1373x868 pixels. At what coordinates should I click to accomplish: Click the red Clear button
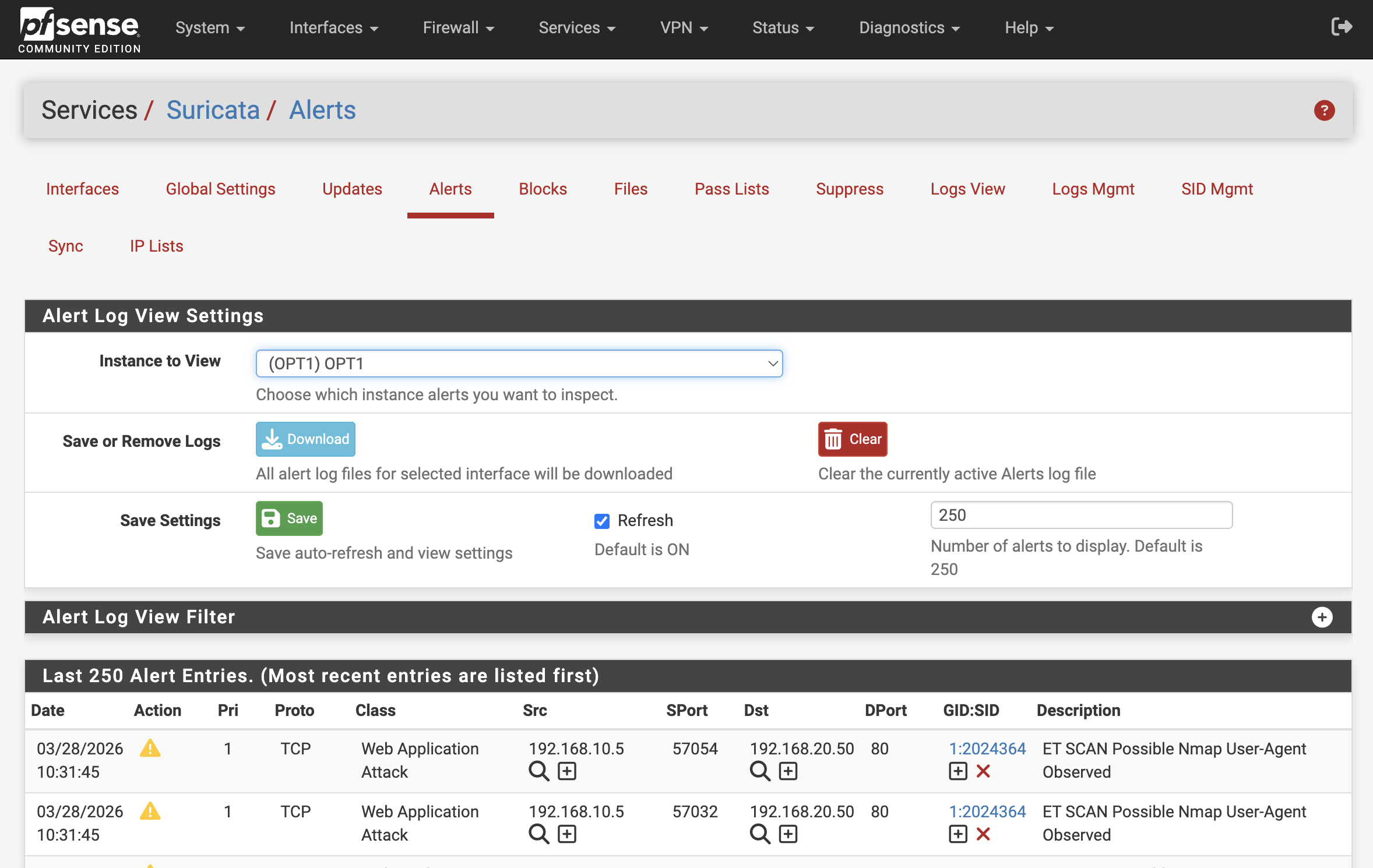[852, 439]
